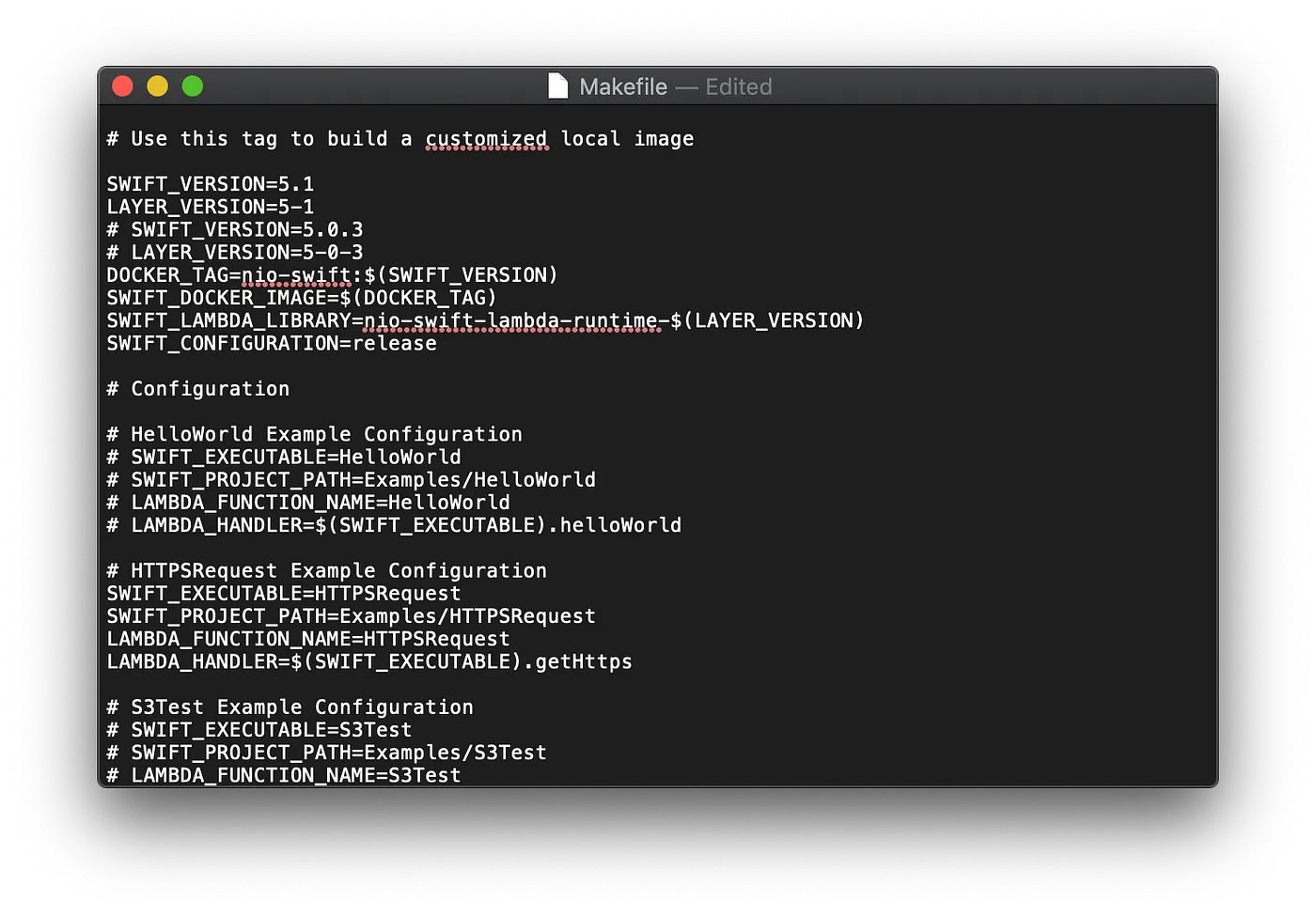Click the Makefile title text

(623, 86)
